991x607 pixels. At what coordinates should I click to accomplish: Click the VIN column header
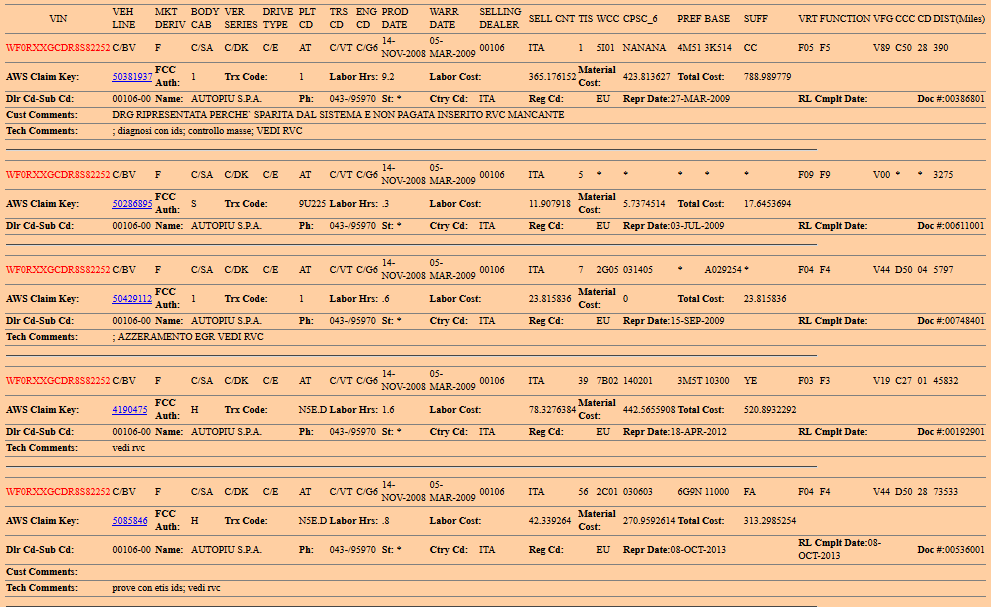[57, 19]
